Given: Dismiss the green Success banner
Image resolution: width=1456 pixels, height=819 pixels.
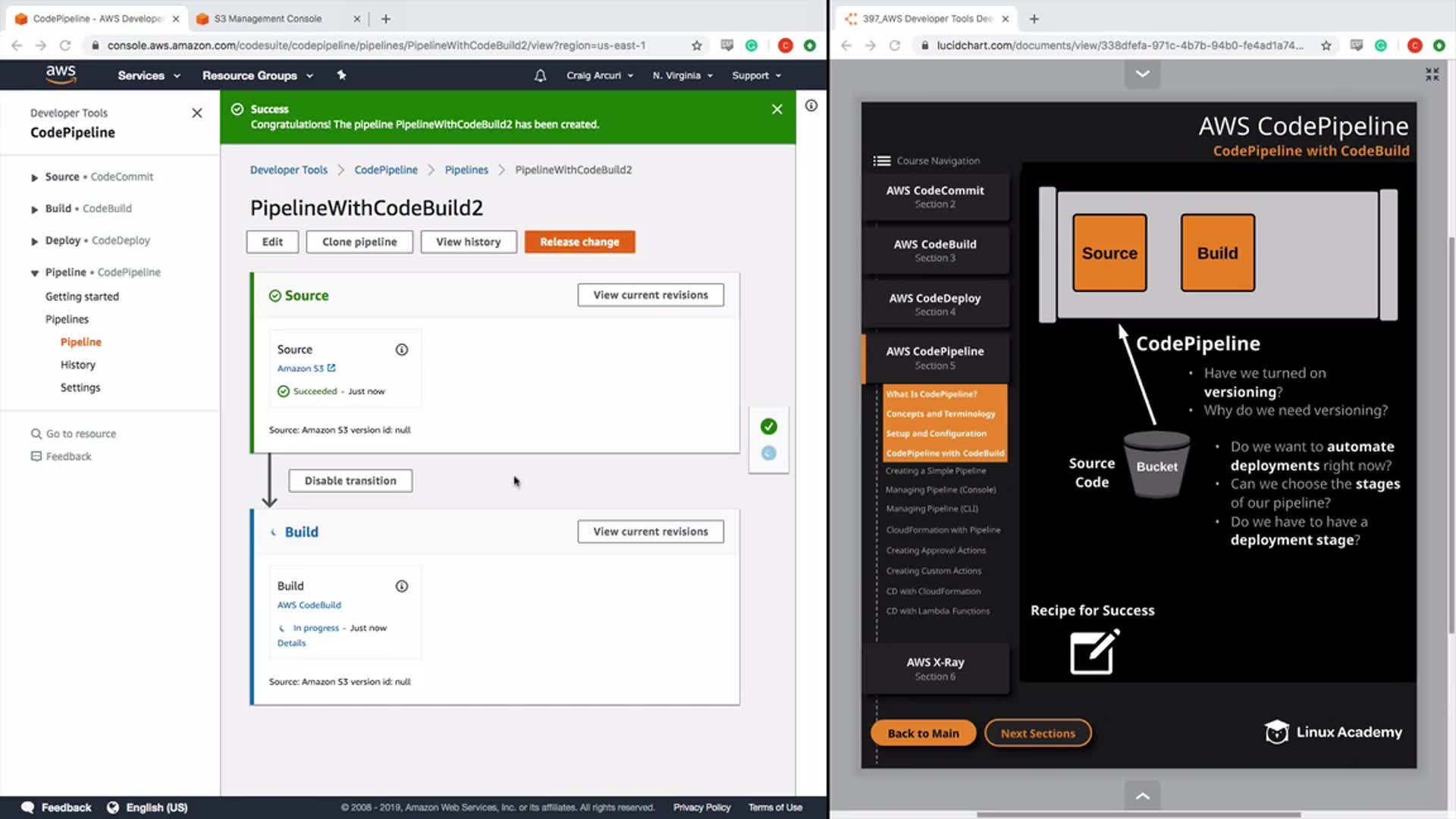Looking at the screenshot, I should [777, 110].
